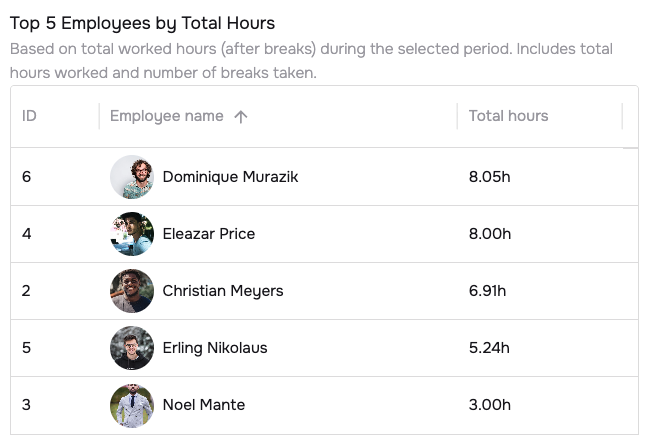The image size is (651, 435).
Task: Sort table by the ID column header
Action: point(29,116)
